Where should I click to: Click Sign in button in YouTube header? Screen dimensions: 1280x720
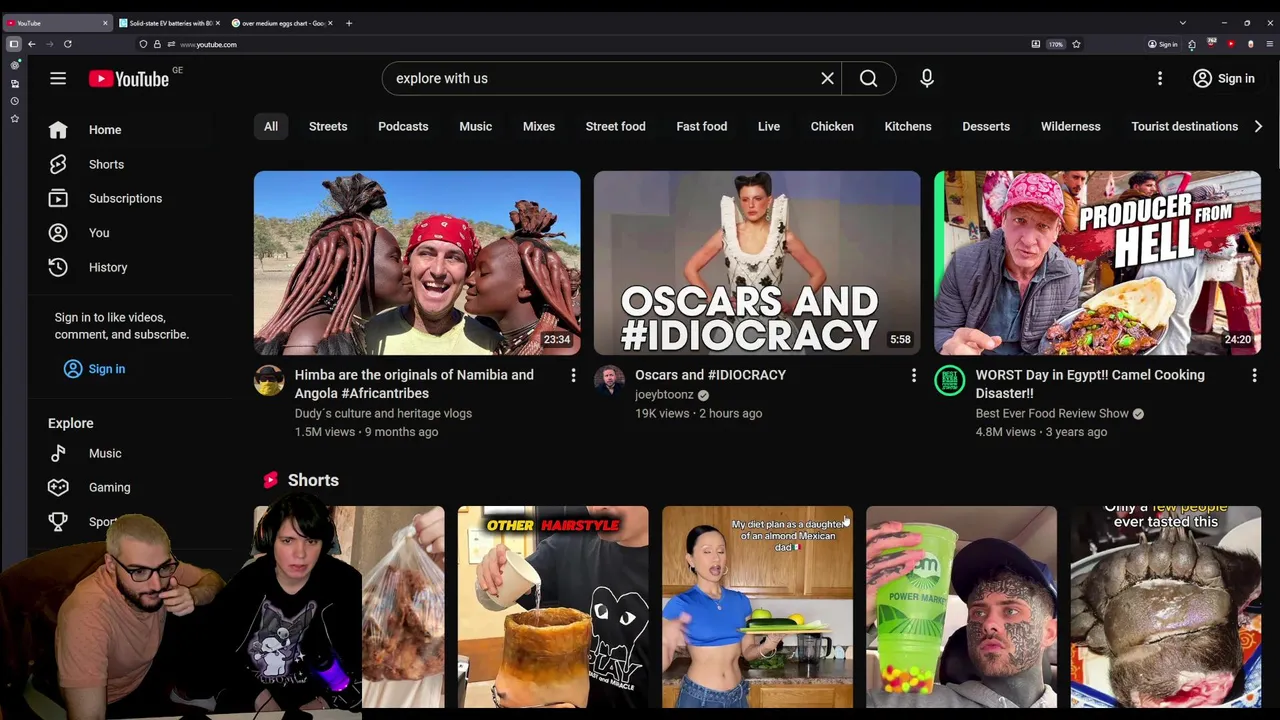click(x=1224, y=78)
